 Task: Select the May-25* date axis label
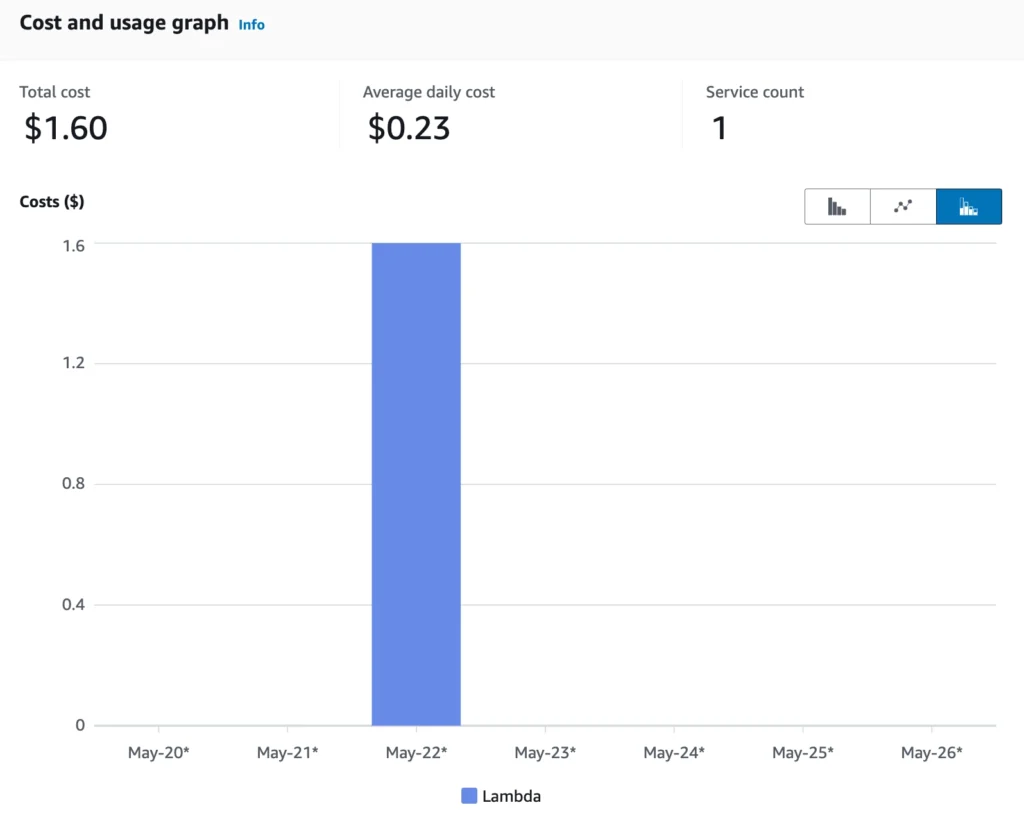(803, 752)
